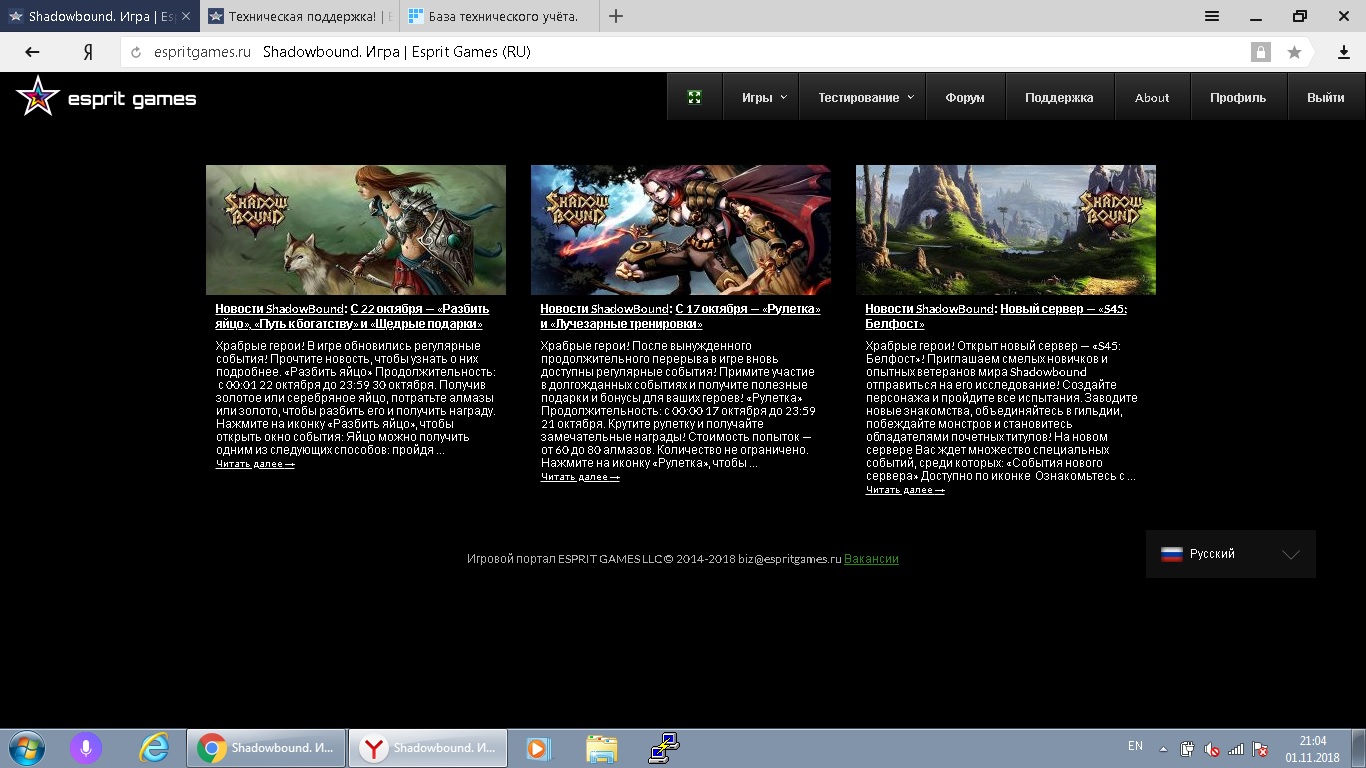Check the network signal tray icon

point(1236,748)
